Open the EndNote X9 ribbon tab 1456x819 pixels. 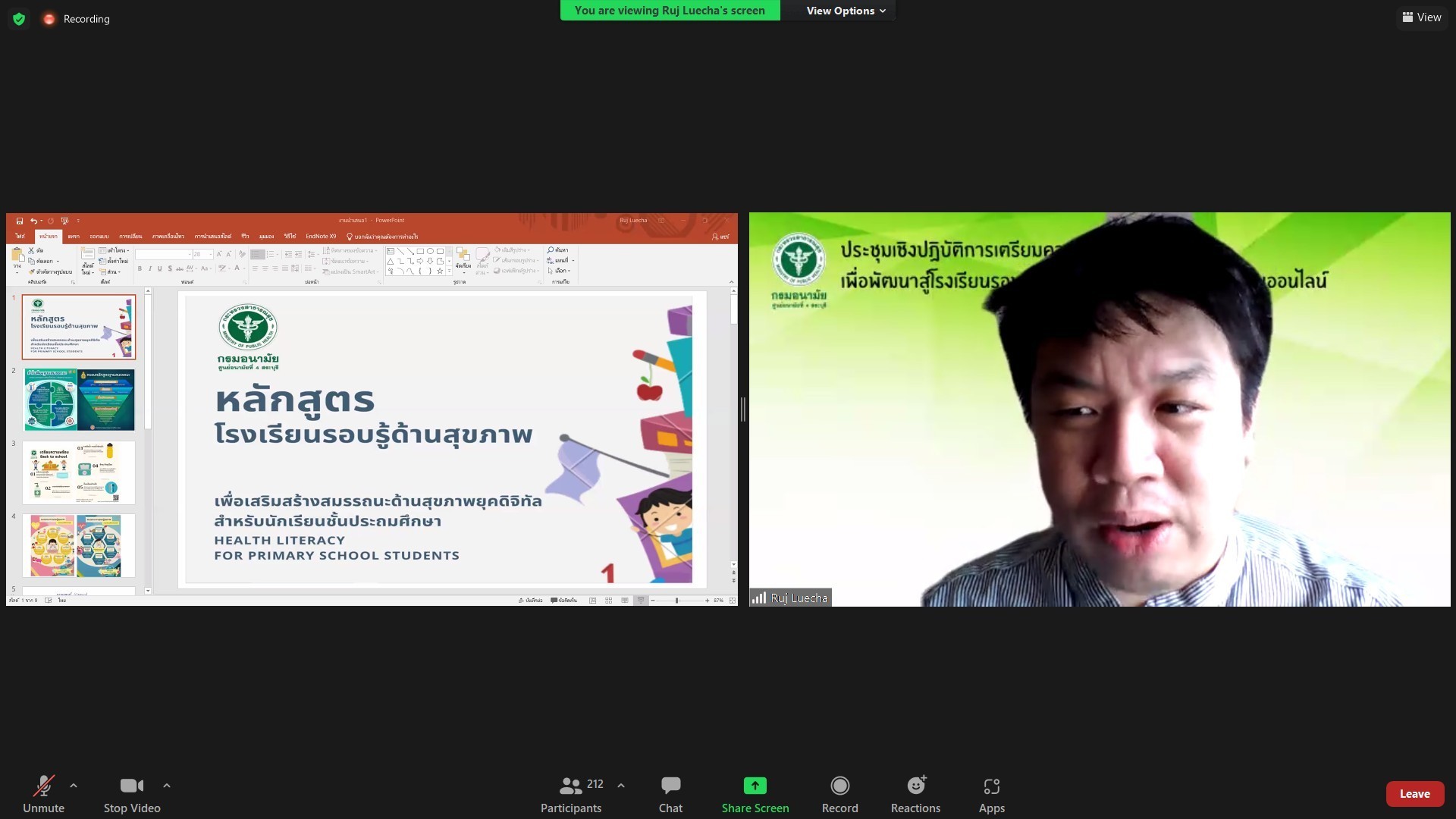click(x=321, y=237)
